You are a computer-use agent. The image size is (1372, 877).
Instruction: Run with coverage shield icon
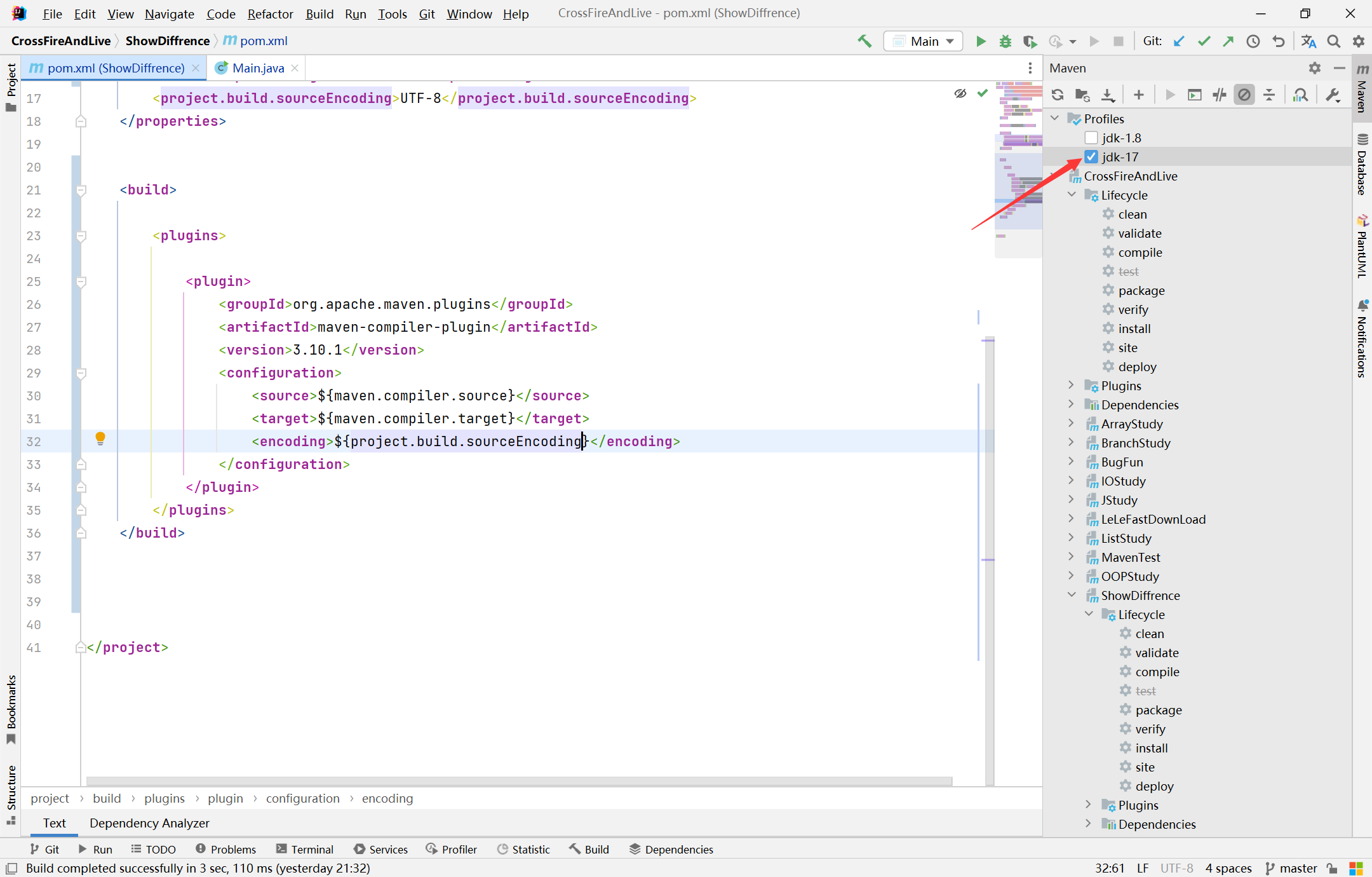pyautogui.click(x=1030, y=41)
